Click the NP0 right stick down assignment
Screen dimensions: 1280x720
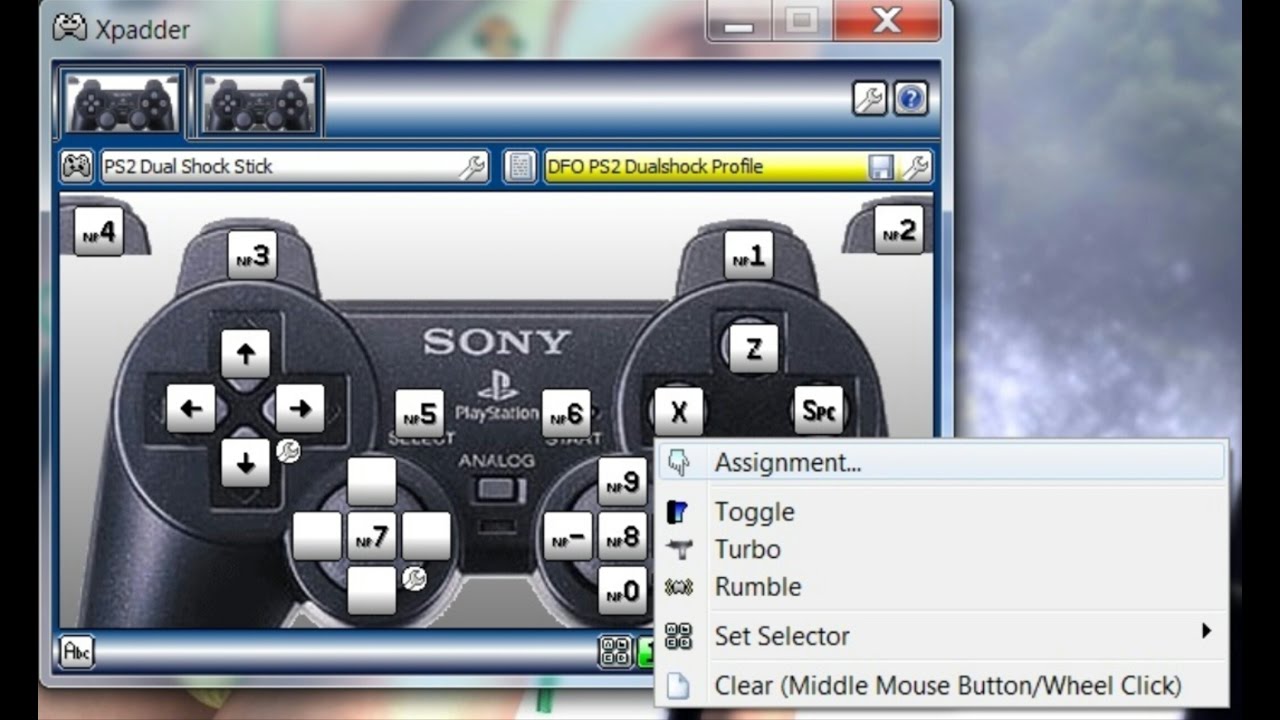622,590
